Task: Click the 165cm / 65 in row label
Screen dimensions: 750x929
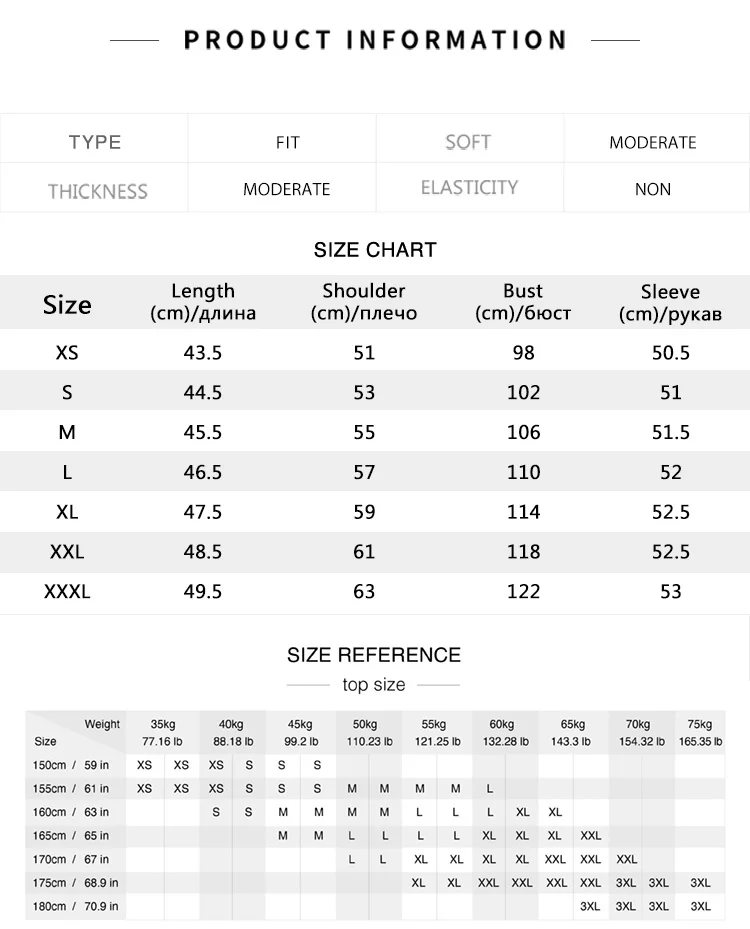Action: coord(70,835)
